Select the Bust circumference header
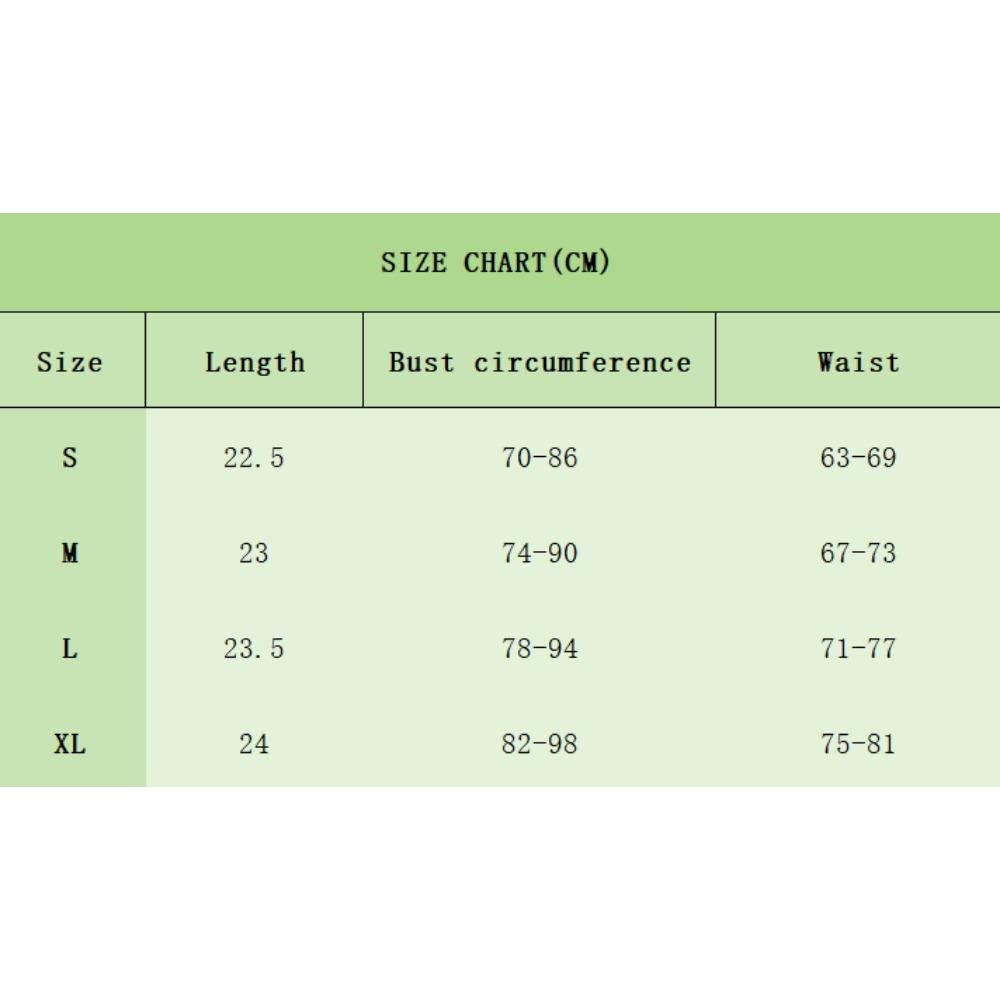This screenshot has height=1000, width=1000. click(540, 362)
